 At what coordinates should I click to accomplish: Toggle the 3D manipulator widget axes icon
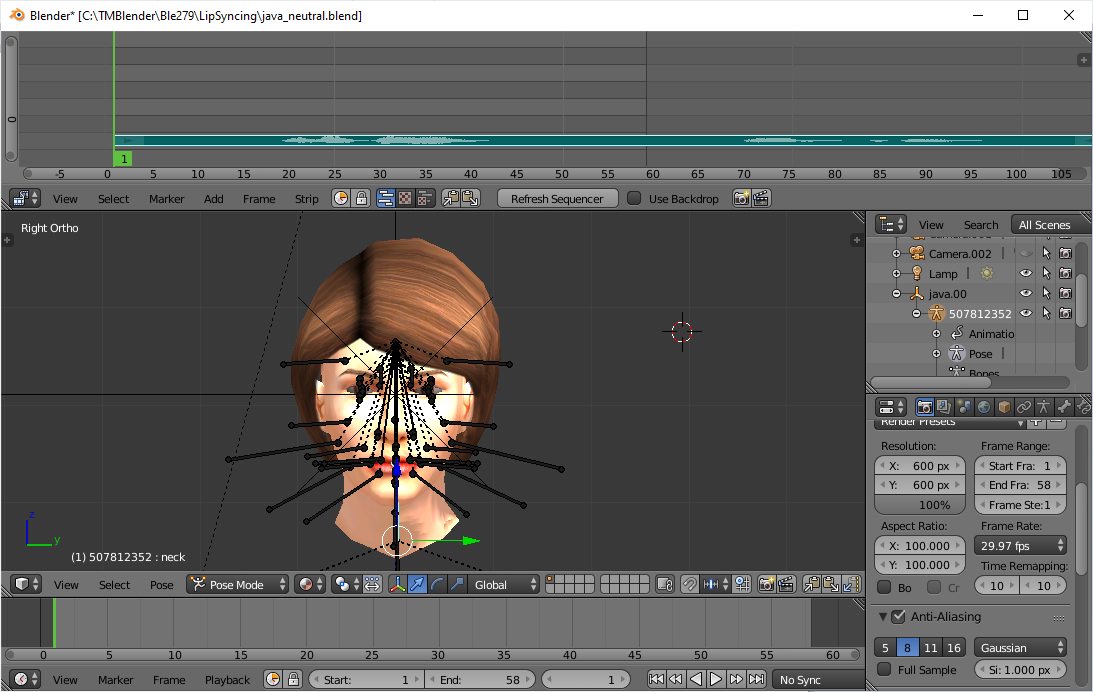[397, 585]
